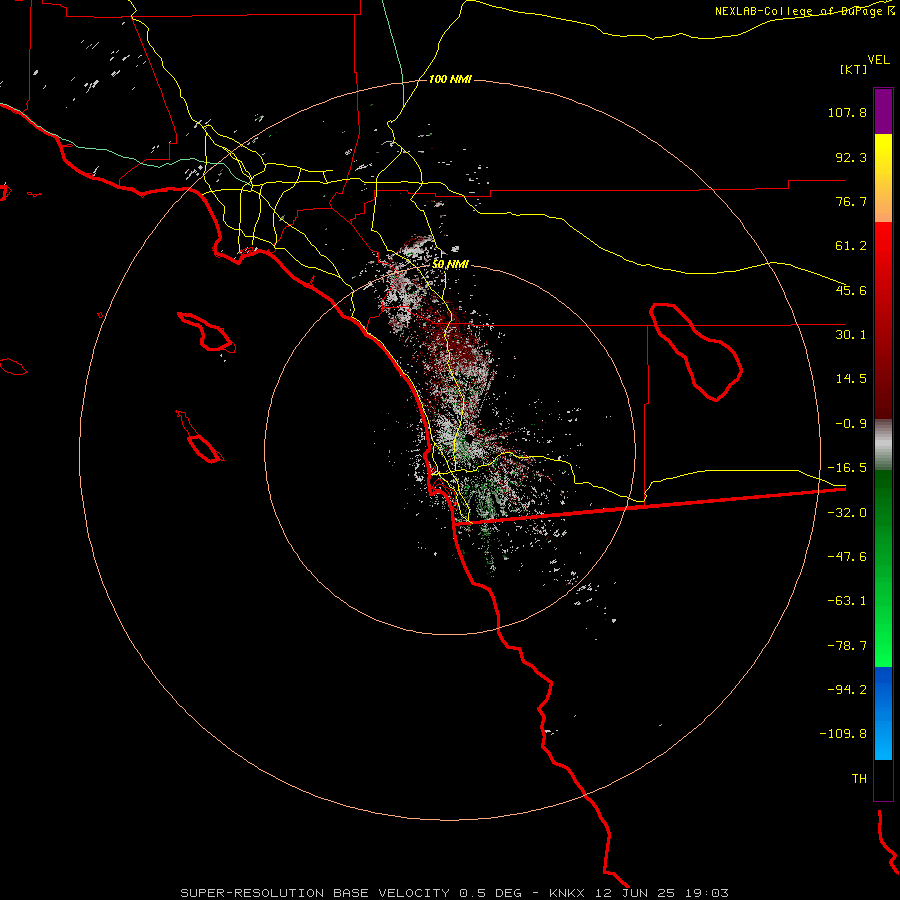The width and height of the screenshot is (900, 900).
Task: Select the -47.6 scale value
Action: tap(847, 557)
